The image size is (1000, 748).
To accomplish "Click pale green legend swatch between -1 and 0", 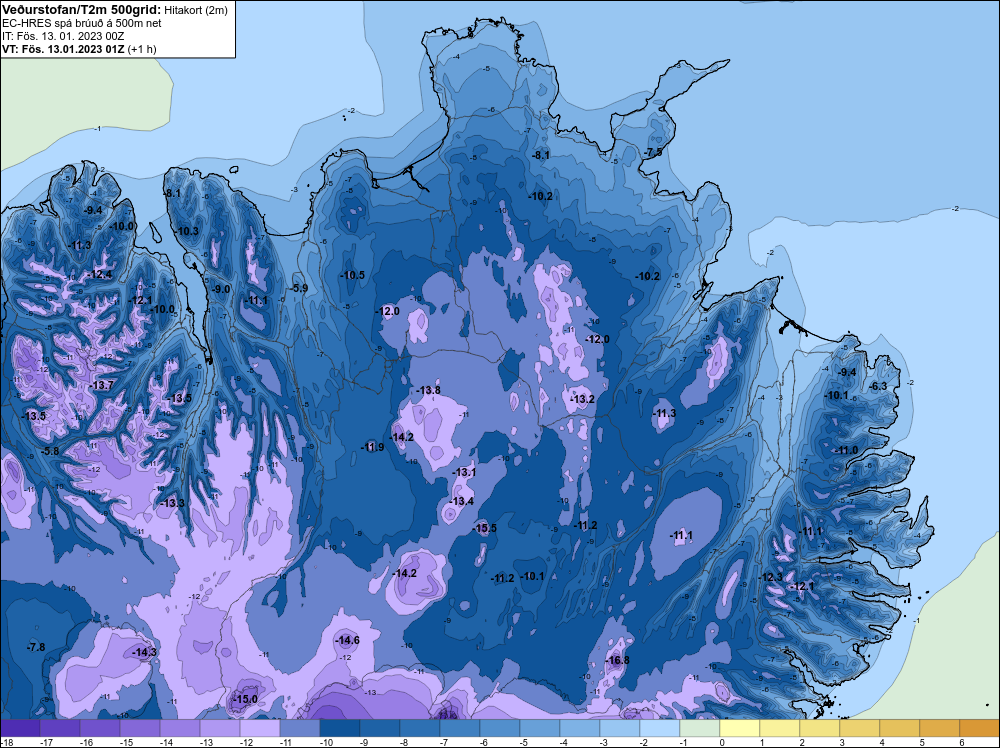I will 700,728.
